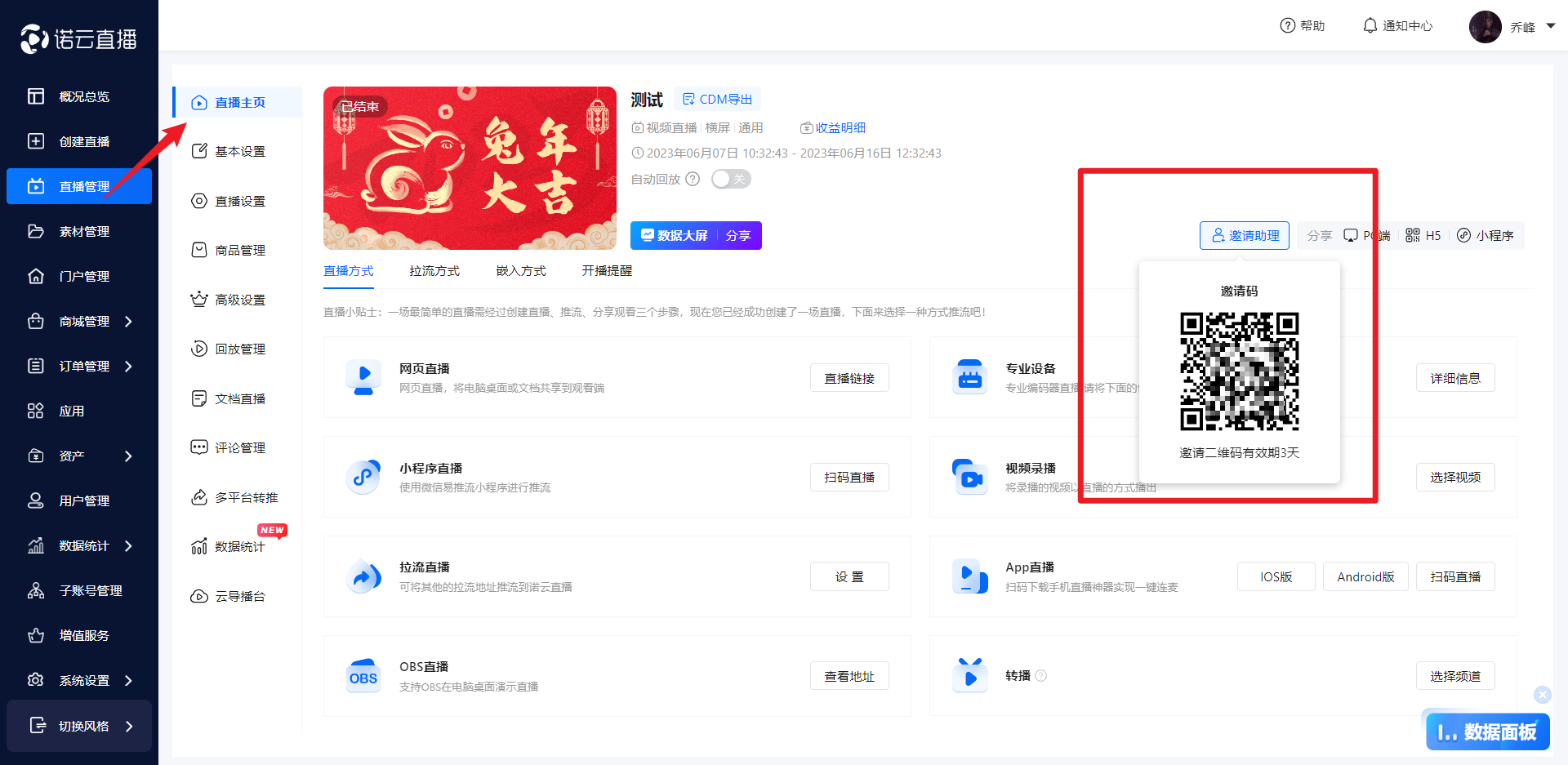Screen dimensions: 1568x765
Task: Expand the 商城管理 sidebar menu
Action: coord(128,322)
